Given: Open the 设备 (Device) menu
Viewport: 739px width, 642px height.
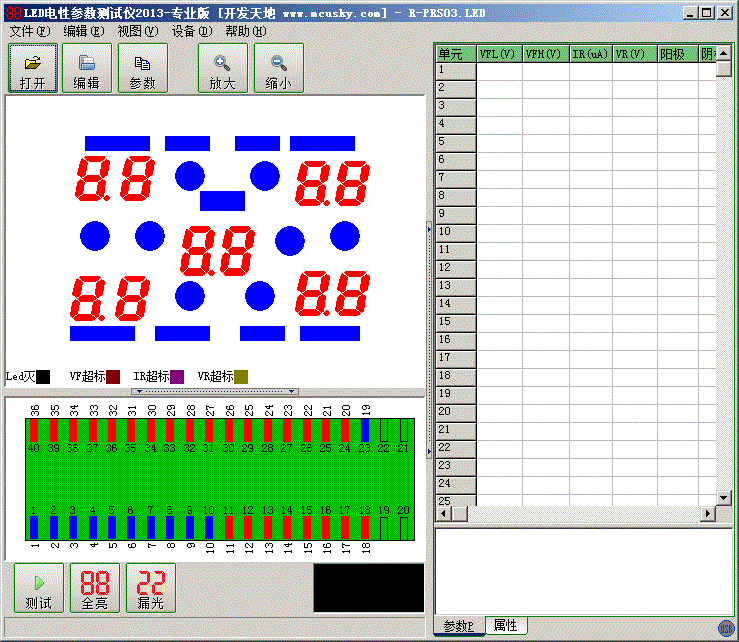Looking at the screenshot, I should click(191, 31).
